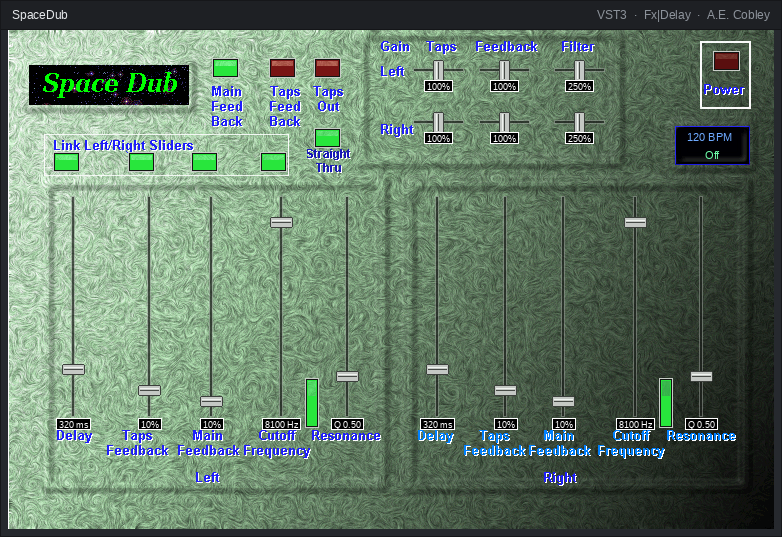Disable the Straight Thru button
782x537 pixels.
click(x=327, y=138)
